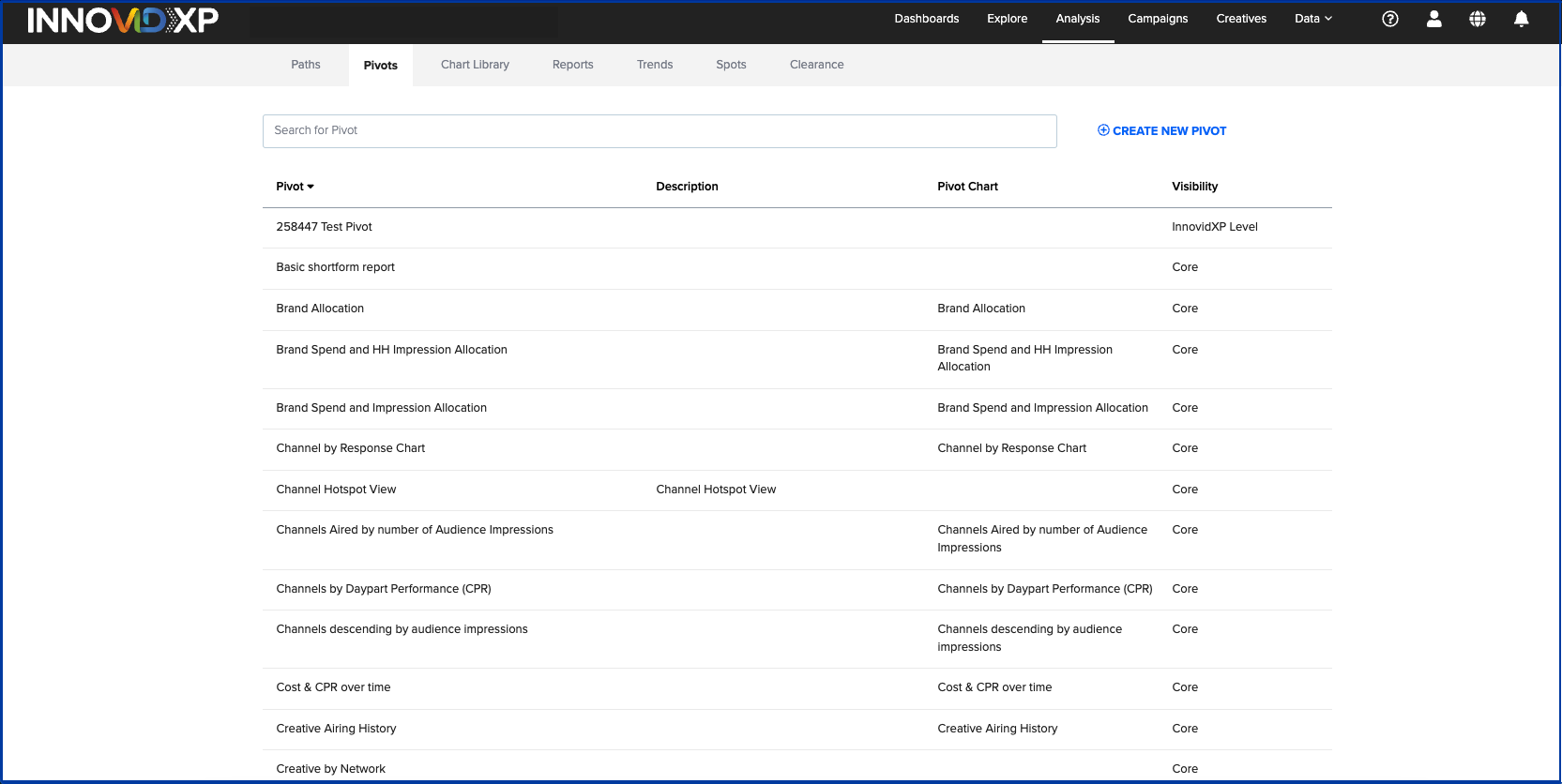1562x784 pixels.
Task: Click Cost & CPR over time chart cell
Action: click(994, 687)
